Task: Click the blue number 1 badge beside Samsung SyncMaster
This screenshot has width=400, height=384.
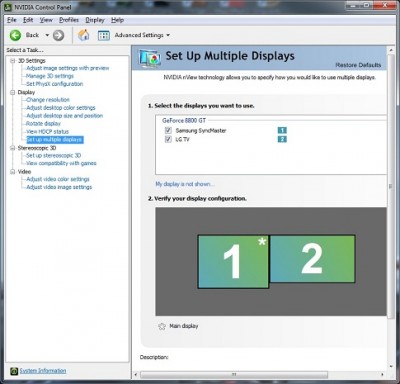Action: coord(282,130)
